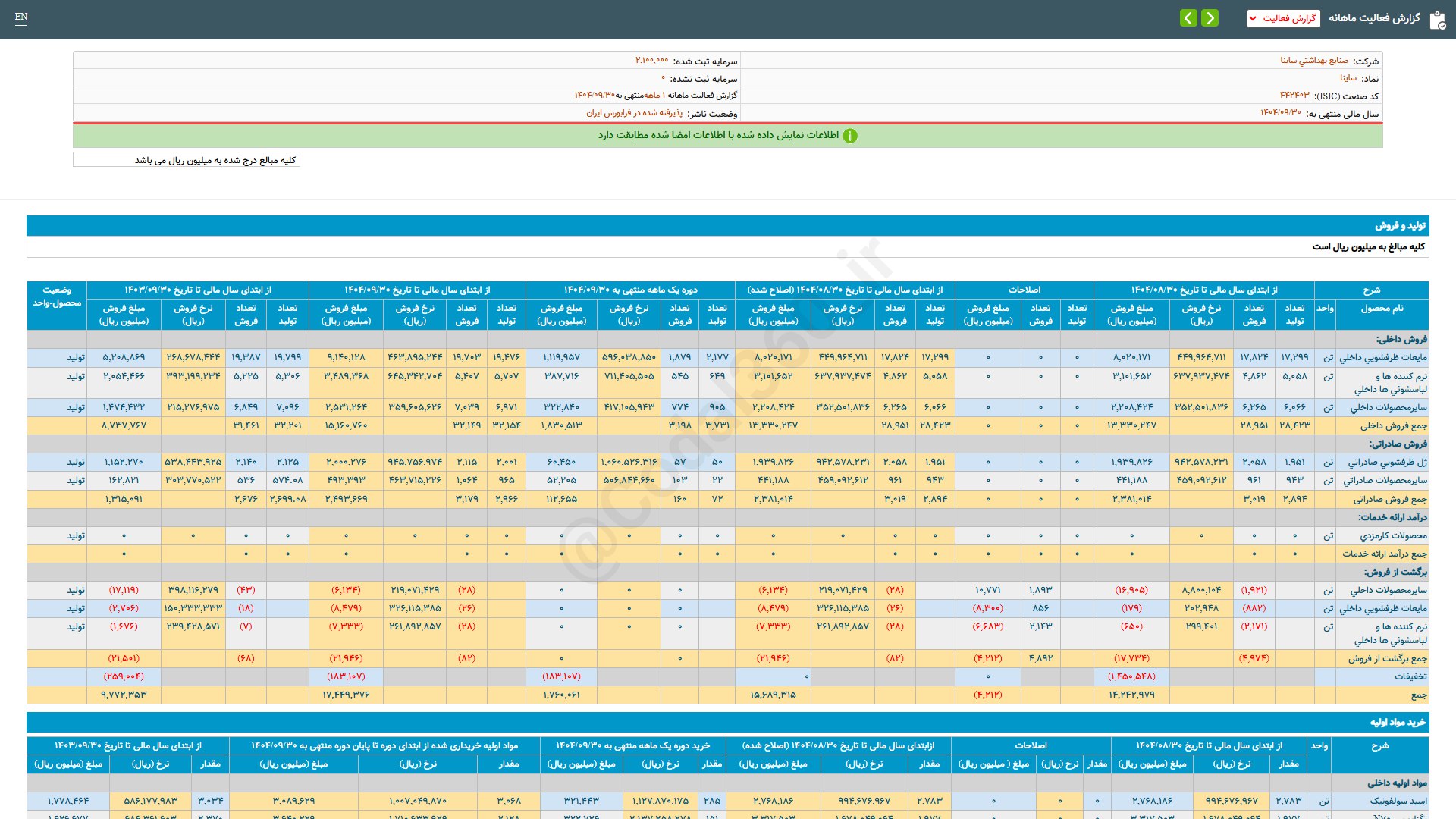Click the اسید سولفونیک raw material row
Viewport: 1456px width, 819px height.
(x=1398, y=801)
